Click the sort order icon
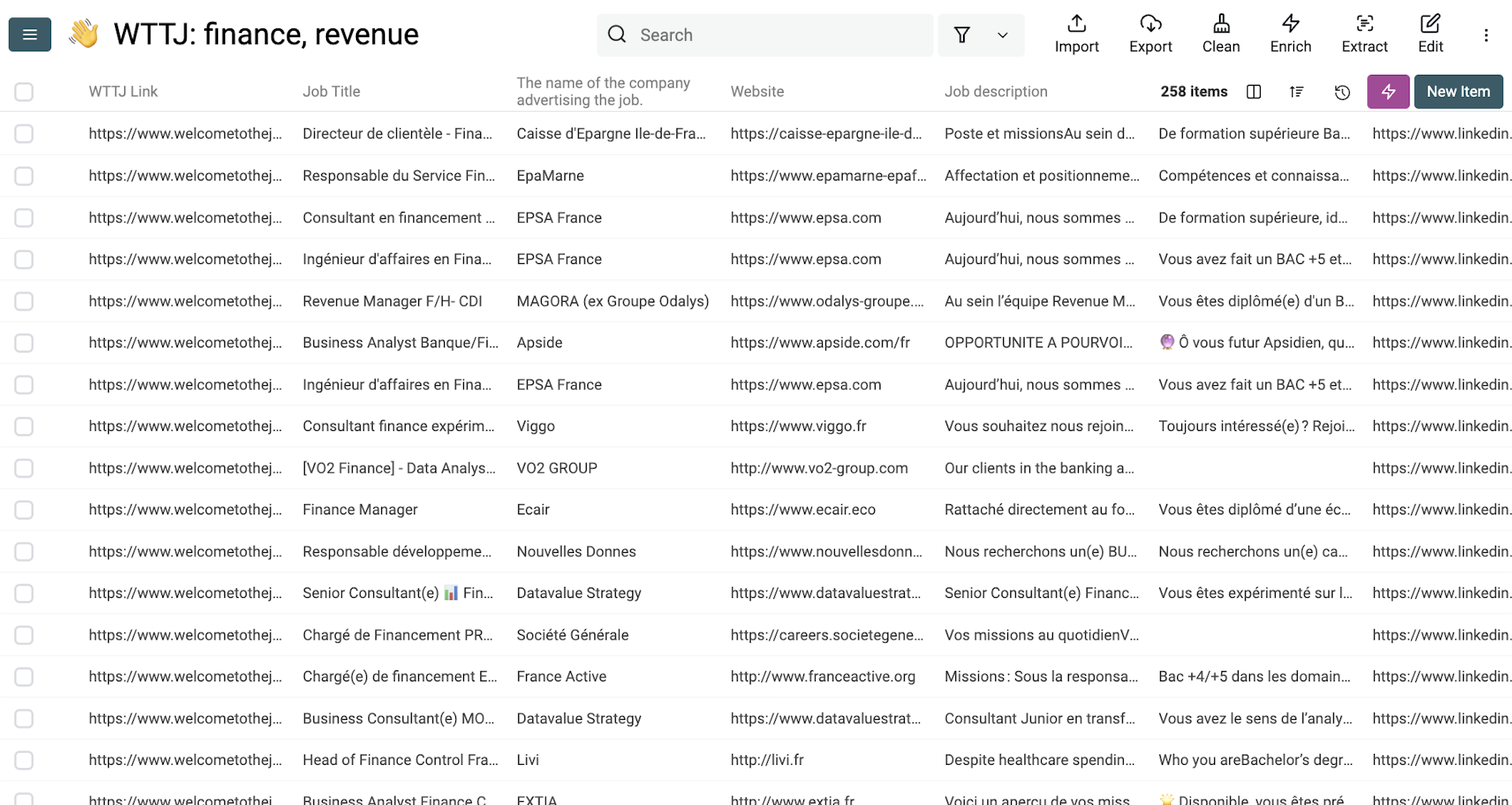 [1297, 92]
